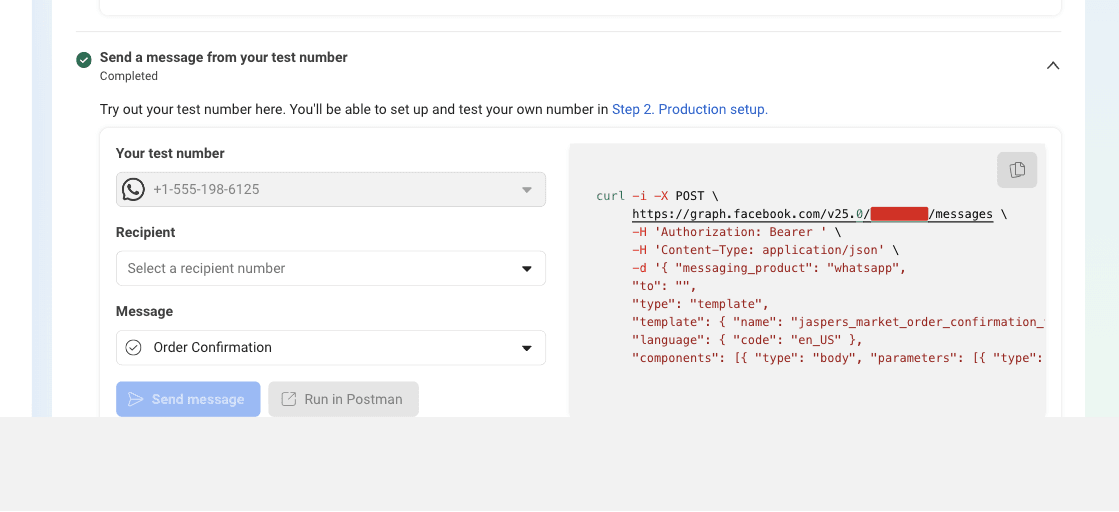Screen dimensions: 1119x512
Task: Click the Send a message heading
Action: click(223, 57)
